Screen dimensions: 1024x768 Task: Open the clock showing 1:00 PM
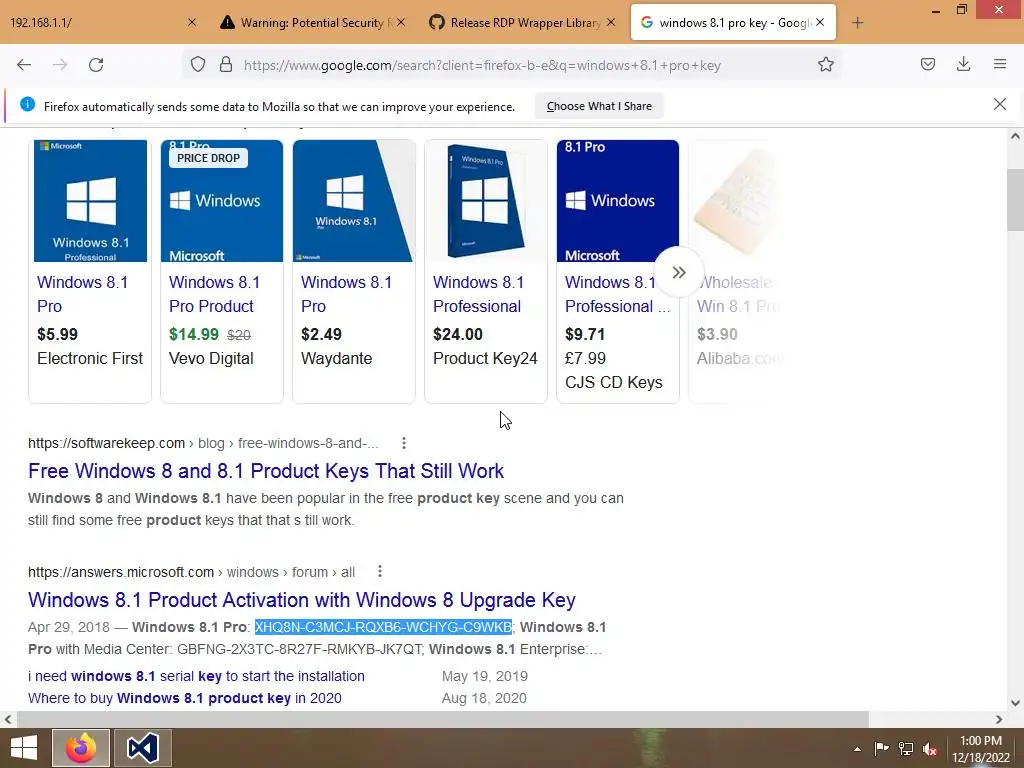(981, 749)
